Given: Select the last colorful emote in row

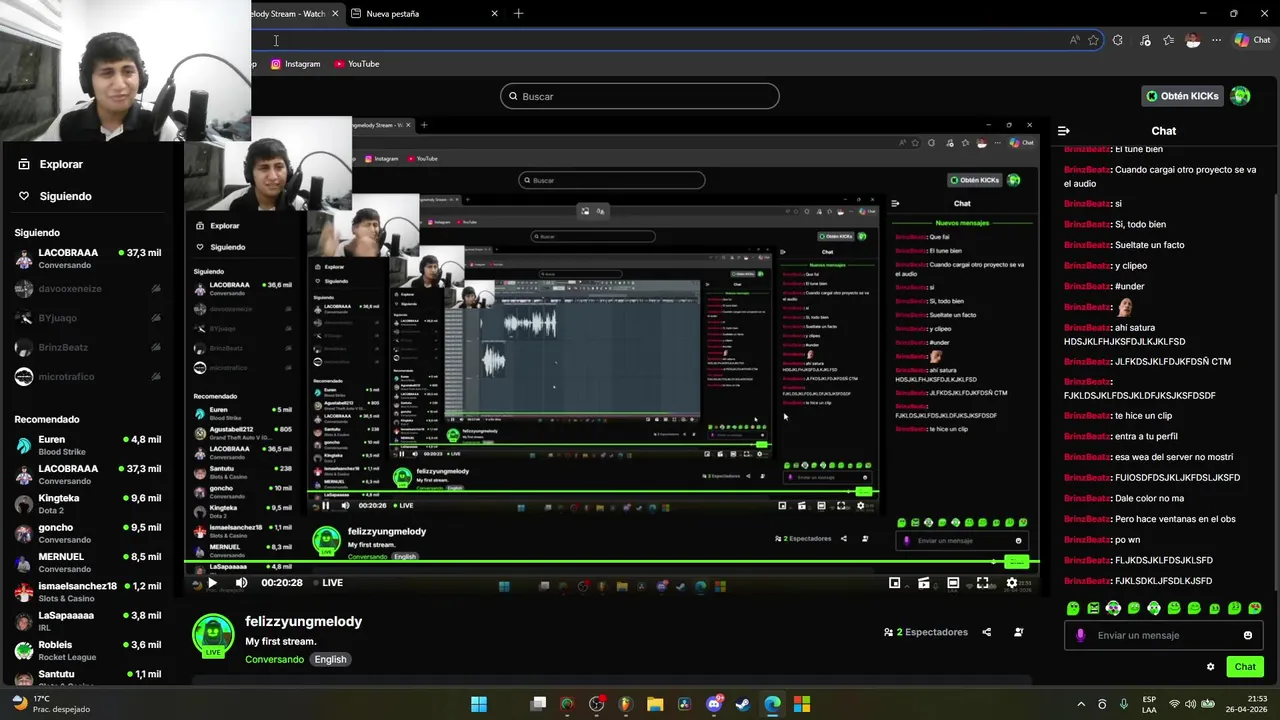Looking at the screenshot, I should [x=1255, y=608].
